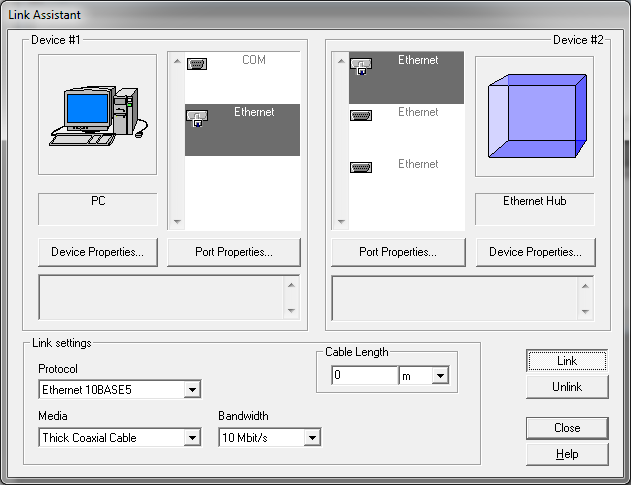The height and width of the screenshot is (485, 631).
Task: Select first Ethernet label in Device #2 ports
Action: tap(418, 60)
